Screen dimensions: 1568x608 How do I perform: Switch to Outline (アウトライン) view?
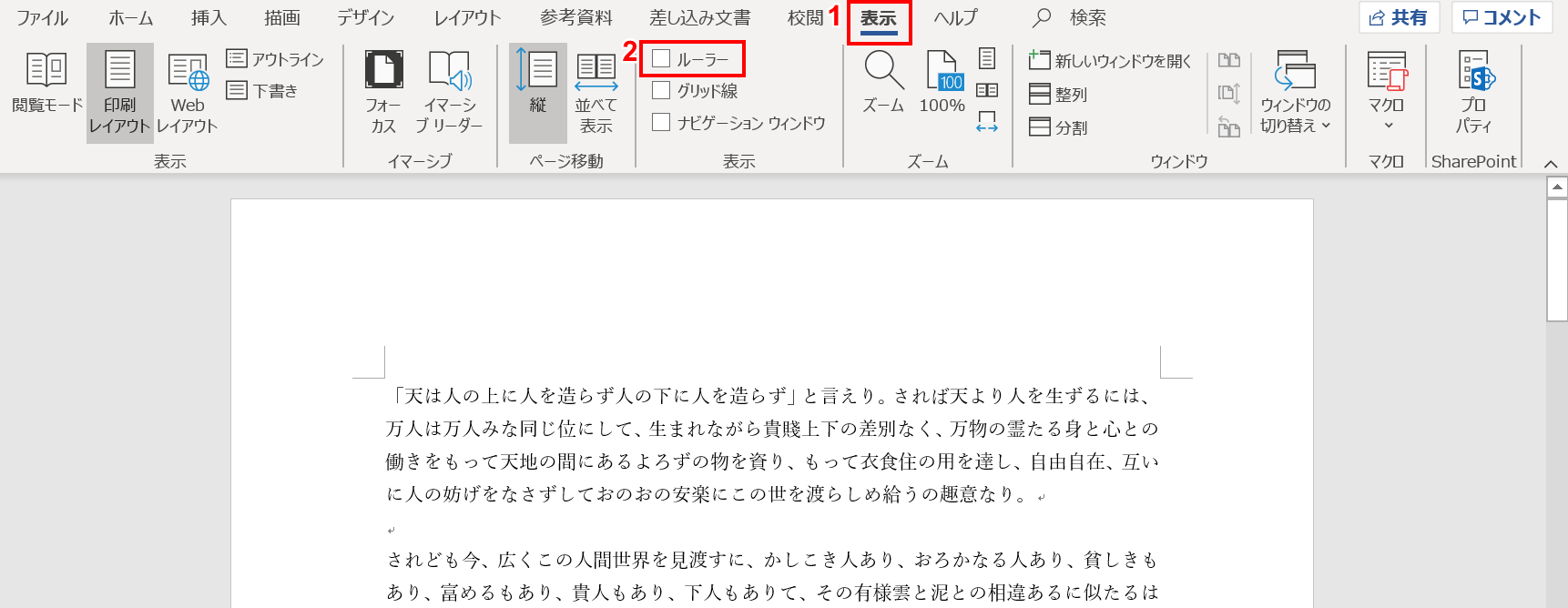(x=275, y=59)
